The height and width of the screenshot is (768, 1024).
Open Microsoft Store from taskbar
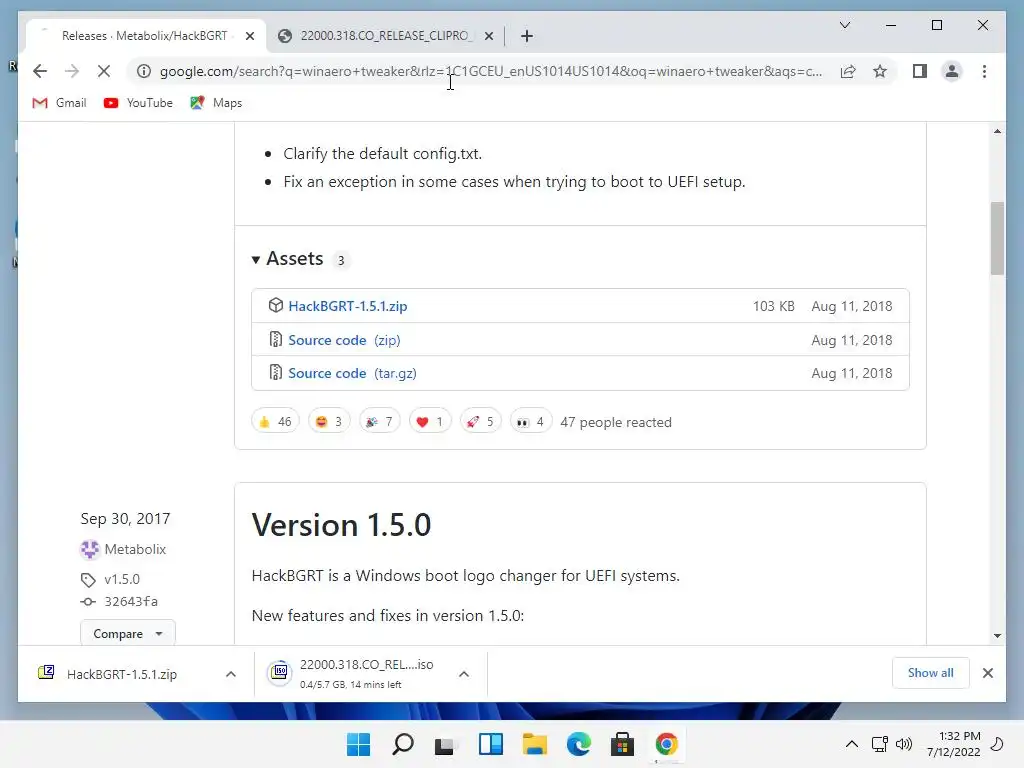622,744
